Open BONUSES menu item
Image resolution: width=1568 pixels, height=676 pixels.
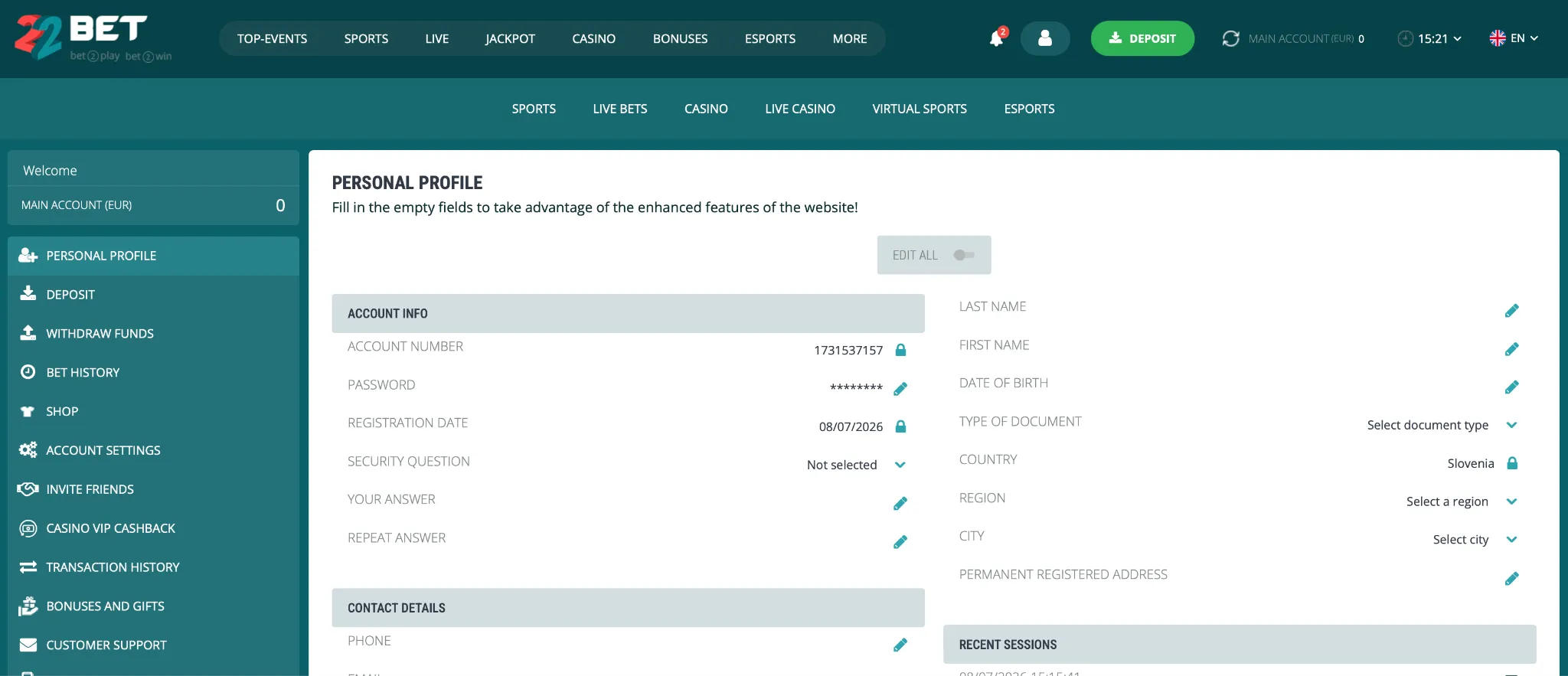(x=680, y=38)
